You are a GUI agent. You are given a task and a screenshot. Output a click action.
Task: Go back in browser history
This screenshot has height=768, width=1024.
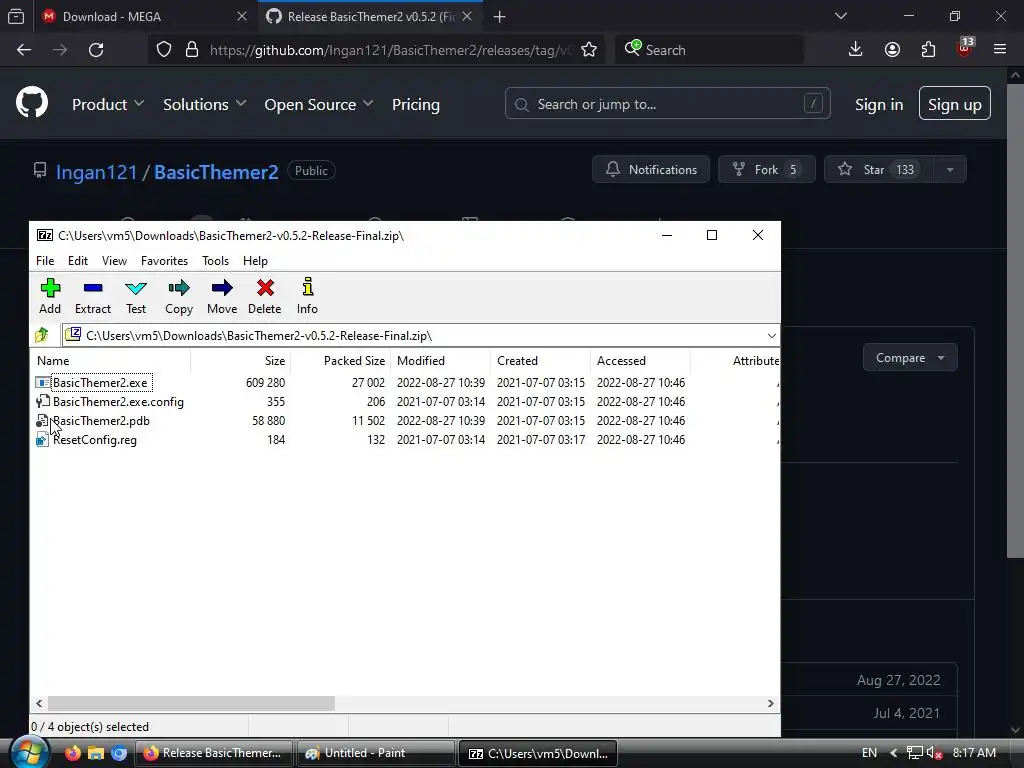pos(24,50)
